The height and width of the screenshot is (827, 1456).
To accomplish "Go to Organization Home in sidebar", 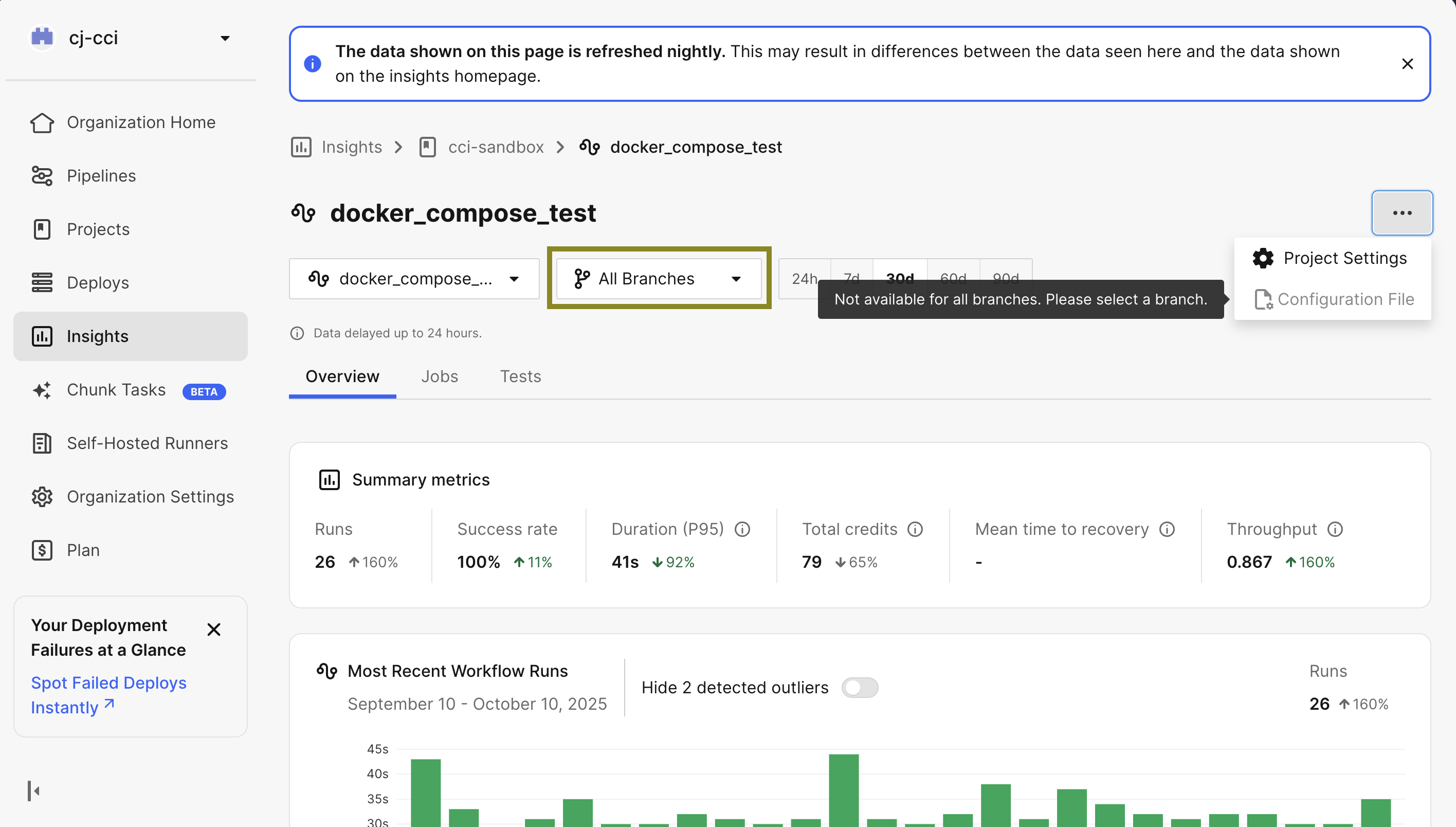I will [130, 122].
